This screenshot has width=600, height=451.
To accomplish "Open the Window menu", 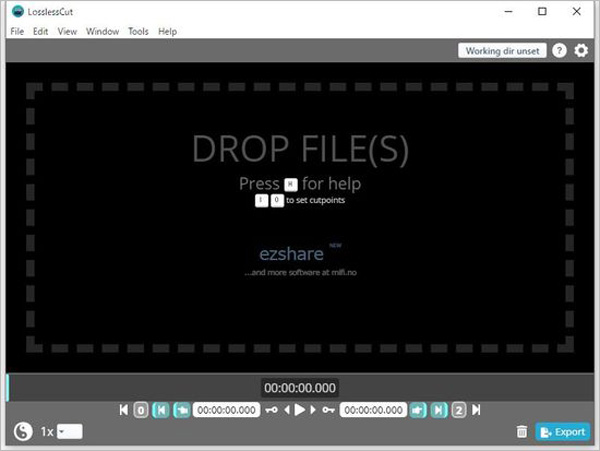I will [102, 31].
